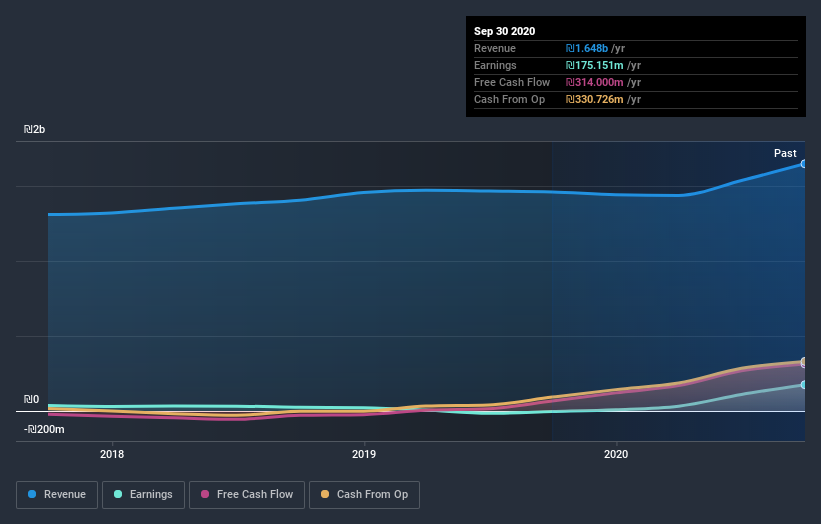The height and width of the screenshot is (524, 821).
Task: Click the -₪200m y-axis label
Action: 44,429
